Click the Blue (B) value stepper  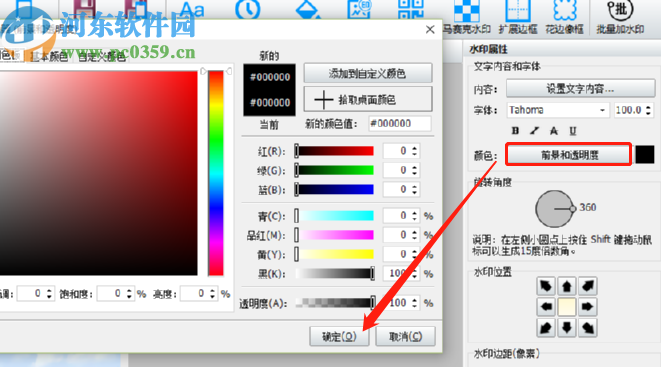click(x=414, y=190)
